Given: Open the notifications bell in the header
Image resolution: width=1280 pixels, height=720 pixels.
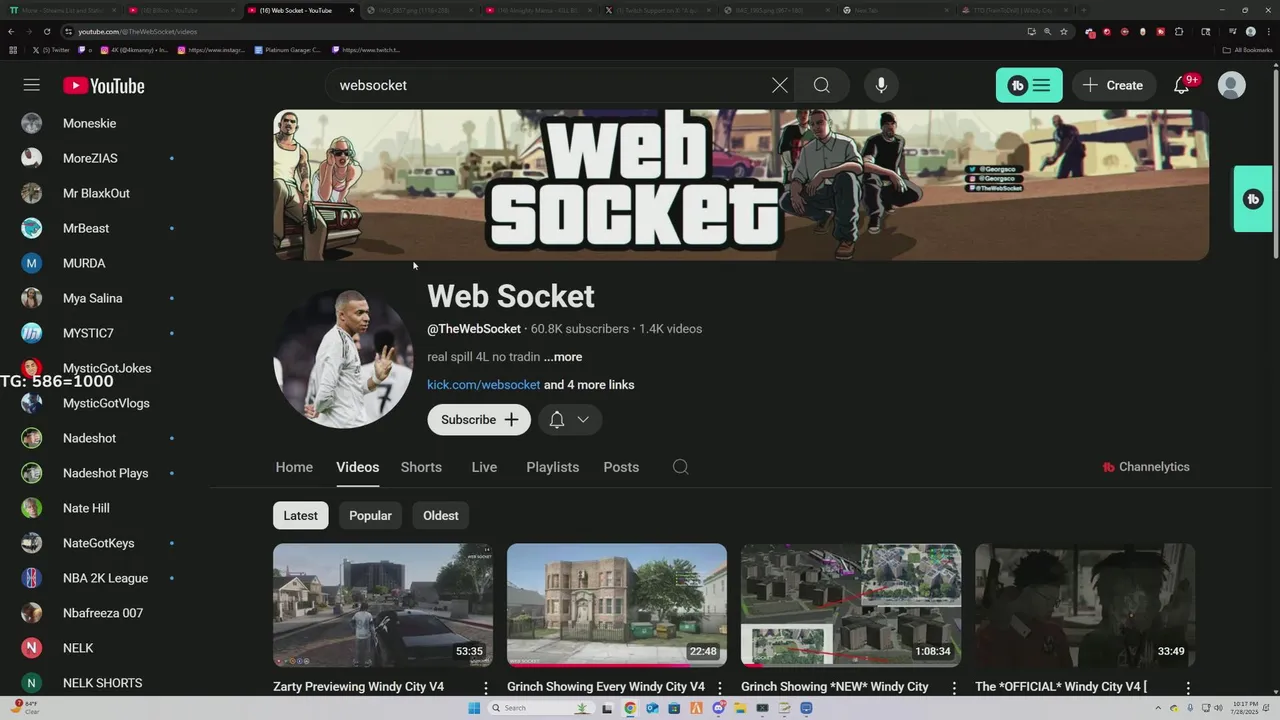Looking at the screenshot, I should (x=1182, y=85).
